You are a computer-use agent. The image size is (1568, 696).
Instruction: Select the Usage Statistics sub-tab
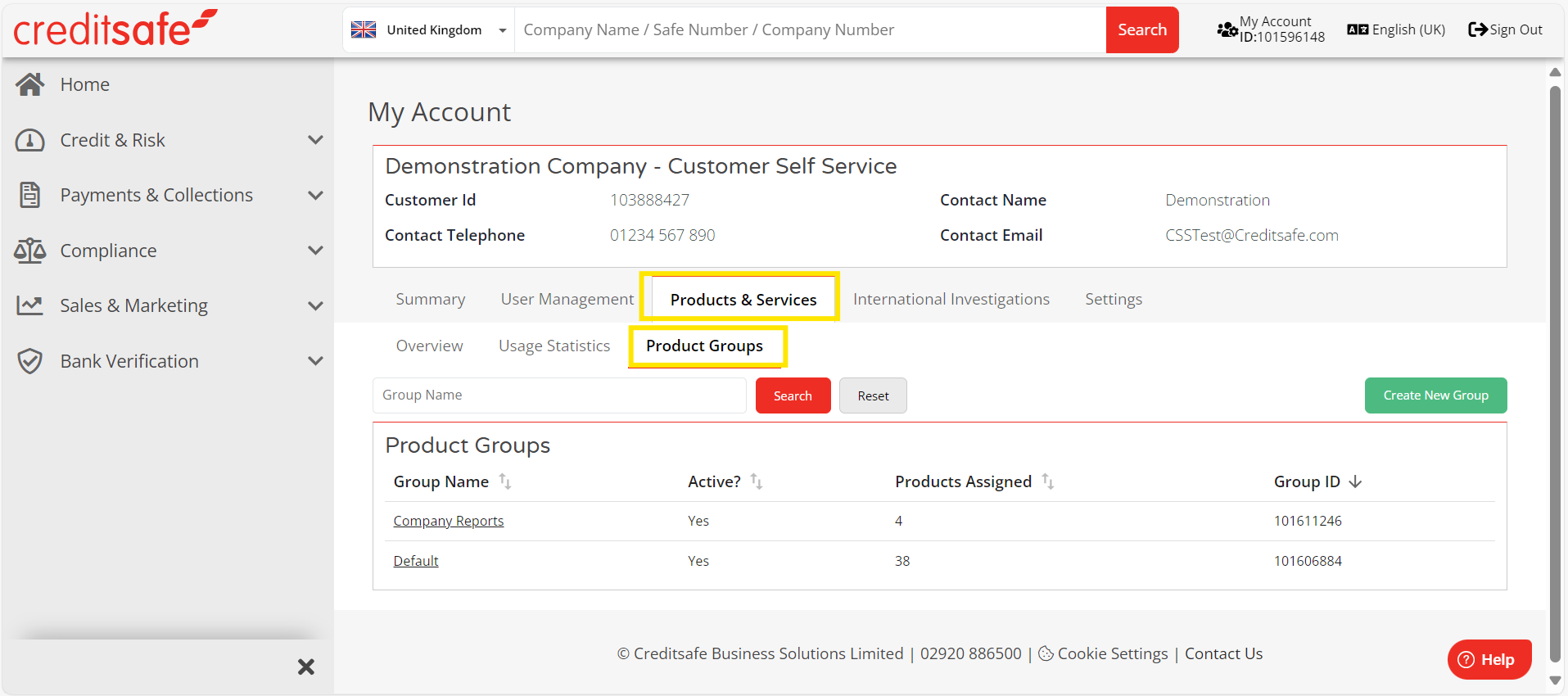(554, 346)
